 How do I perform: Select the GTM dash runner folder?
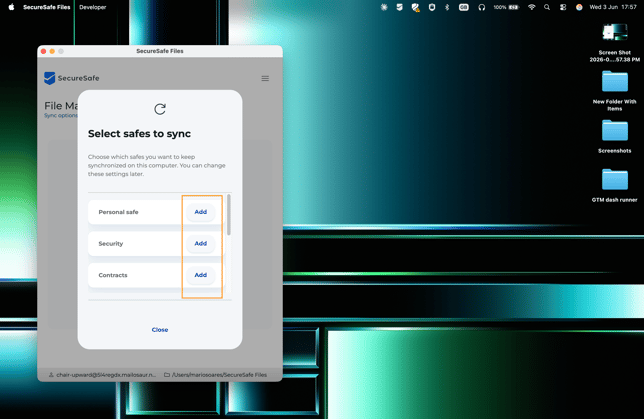[x=615, y=186]
